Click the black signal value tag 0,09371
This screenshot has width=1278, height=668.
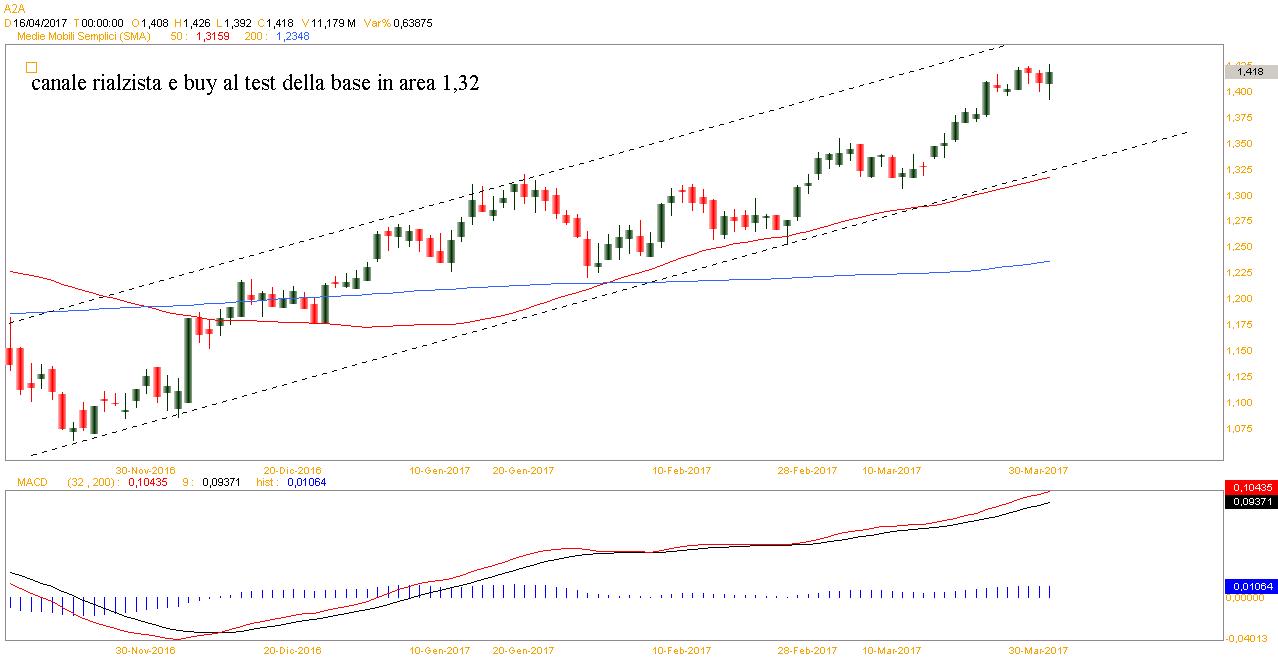[x=1250, y=502]
